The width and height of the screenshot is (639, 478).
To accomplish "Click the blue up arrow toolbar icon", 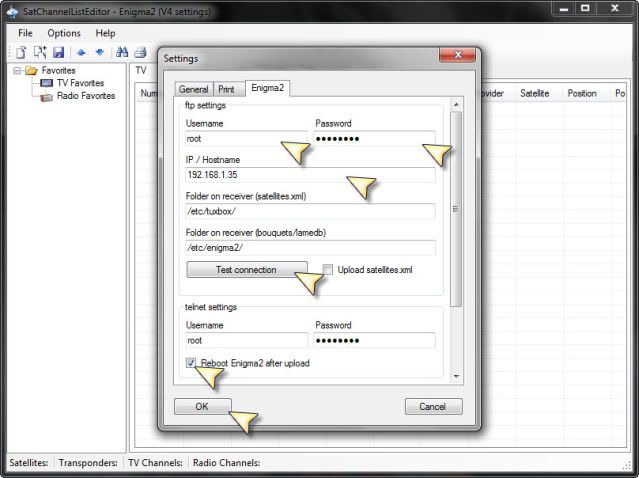I will click(x=82, y=52).
